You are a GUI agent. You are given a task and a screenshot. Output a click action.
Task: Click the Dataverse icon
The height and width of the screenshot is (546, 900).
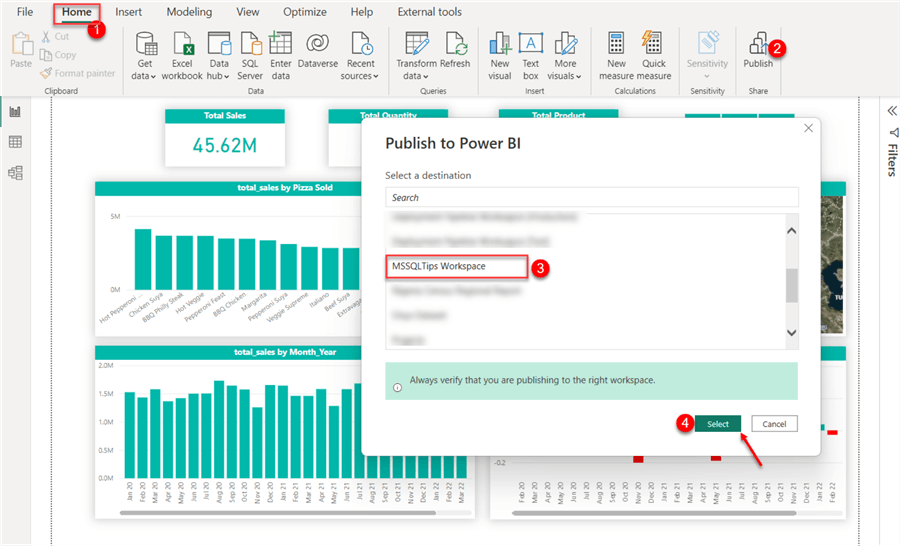pos(317,44)
